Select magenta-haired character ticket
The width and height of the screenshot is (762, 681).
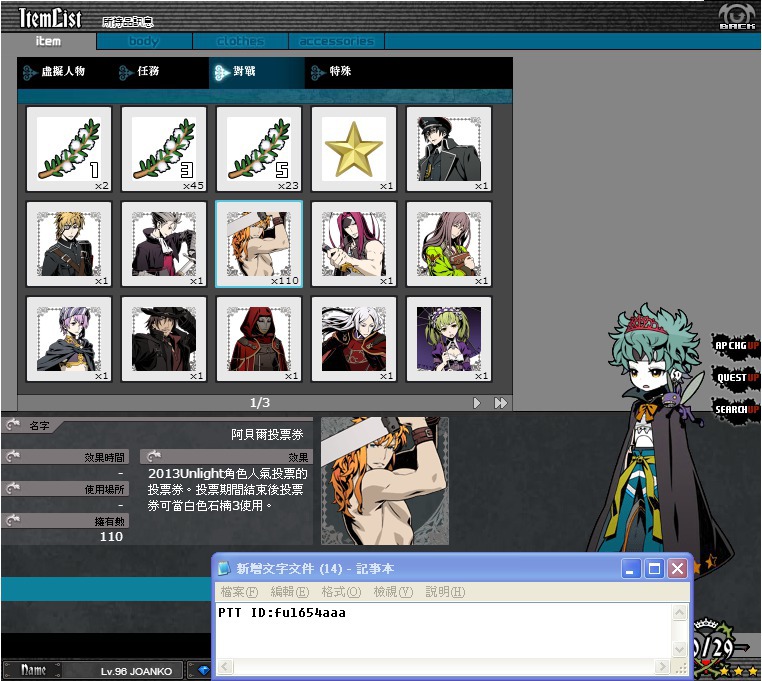[x=354, y=244]
